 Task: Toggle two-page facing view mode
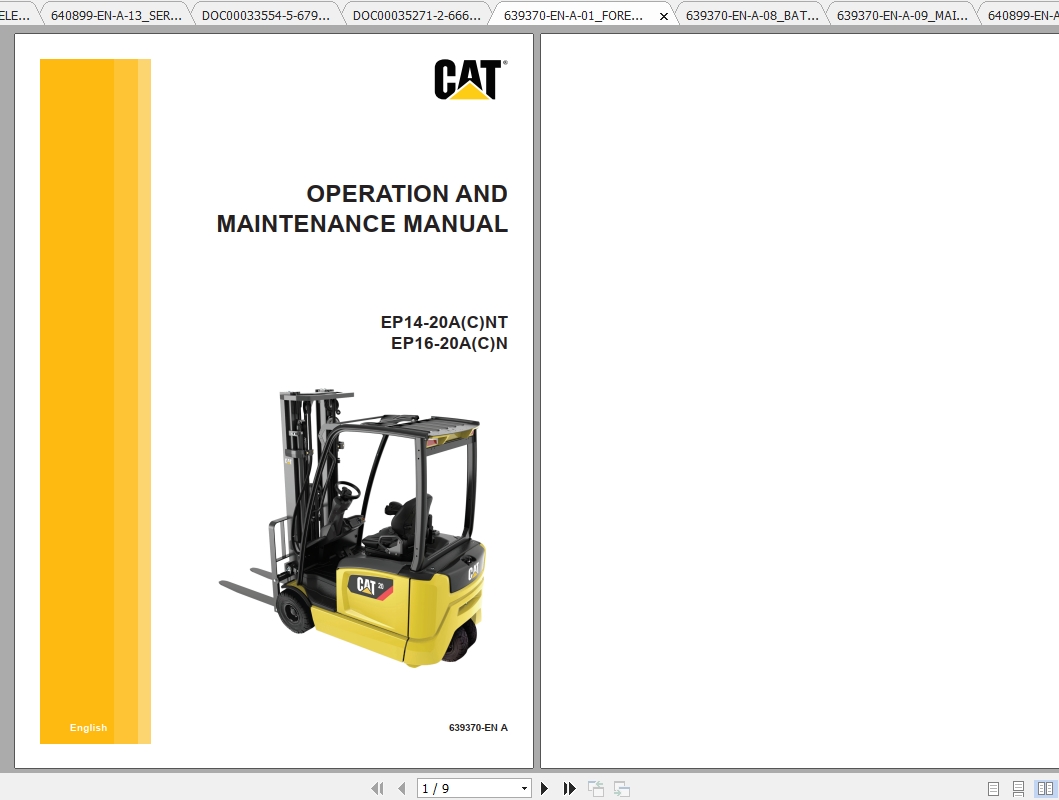point(1044,788)
